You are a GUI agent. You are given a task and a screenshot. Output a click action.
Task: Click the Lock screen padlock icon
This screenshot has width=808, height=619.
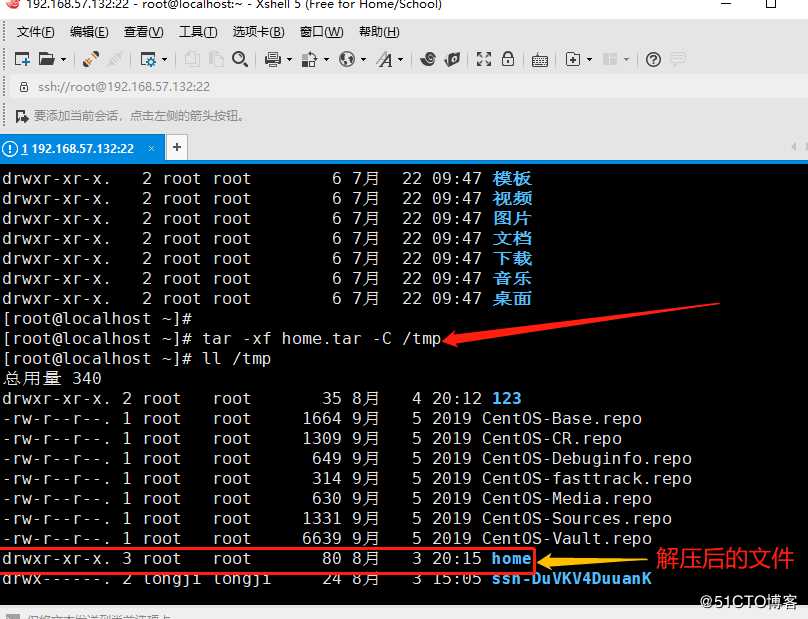508,59
